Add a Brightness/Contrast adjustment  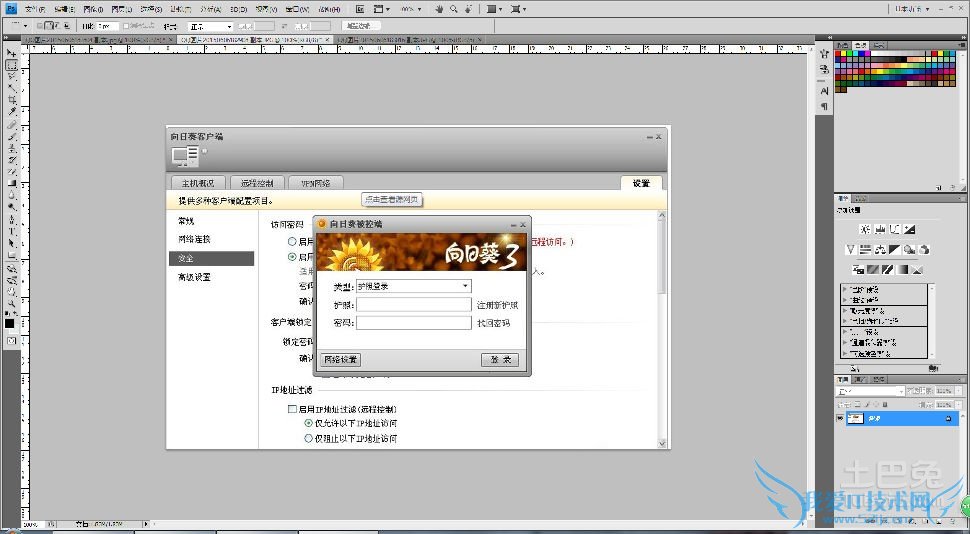point(865,228)
